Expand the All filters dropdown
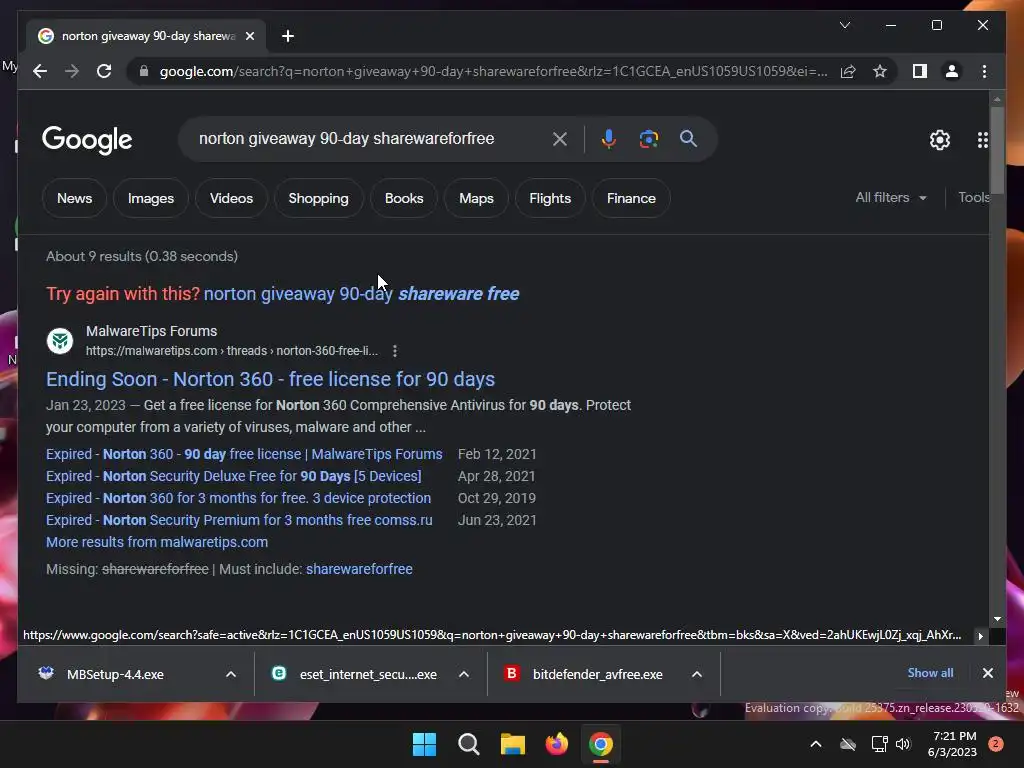Viewport: 1024px width, 768px height. [891, 197]
